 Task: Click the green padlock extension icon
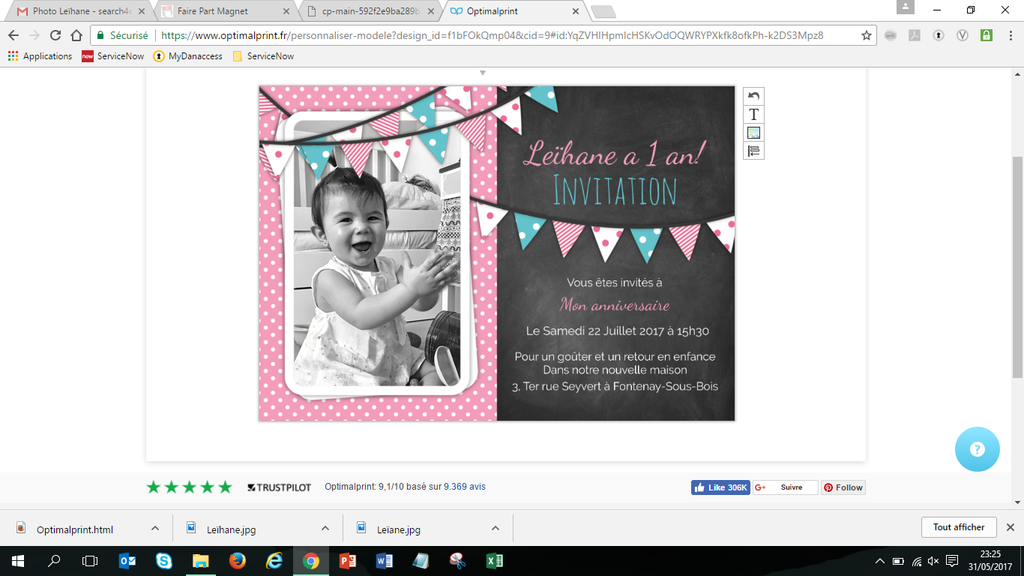(x=986, y=35)
